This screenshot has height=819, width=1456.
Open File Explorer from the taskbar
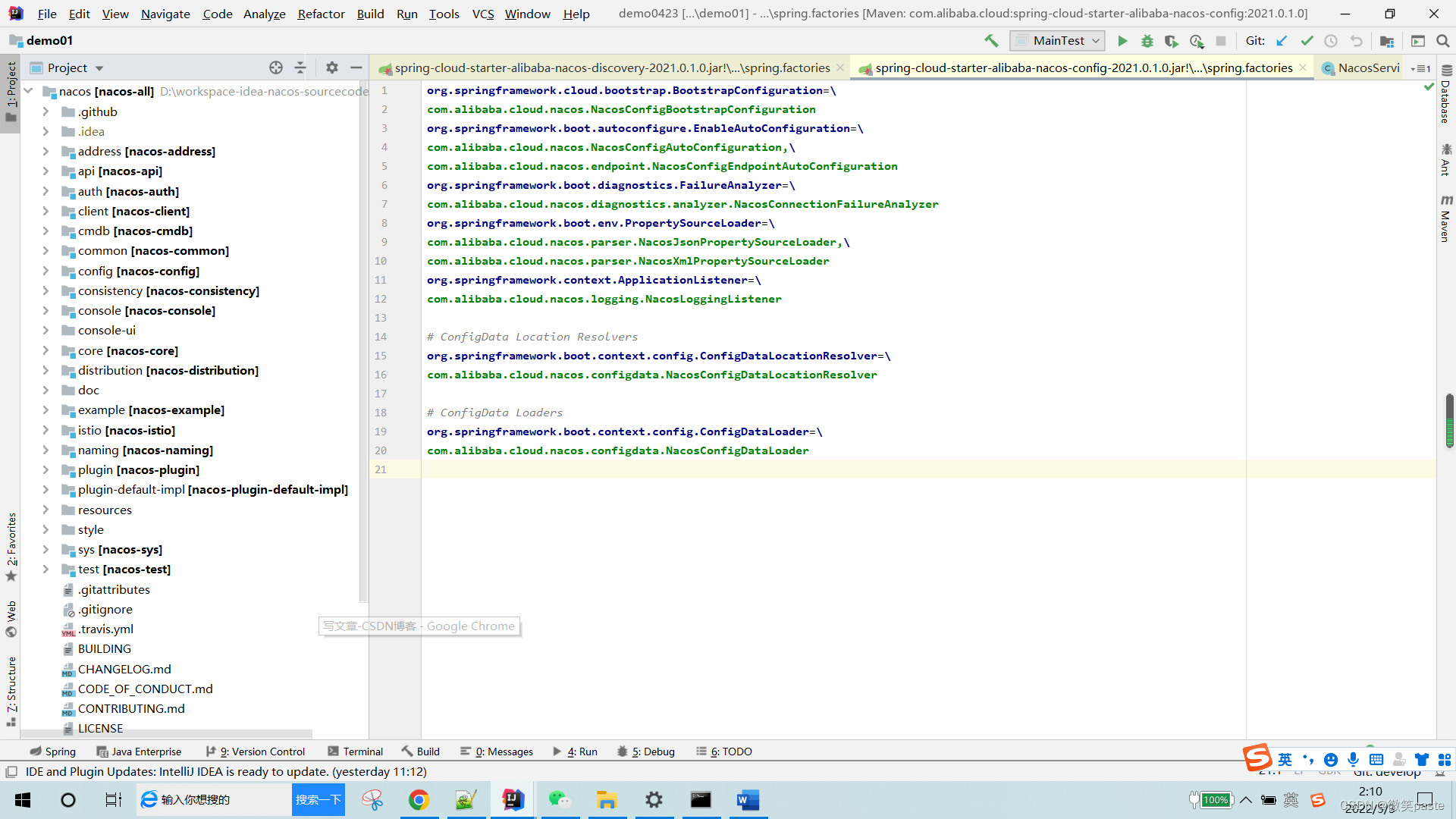607,800
